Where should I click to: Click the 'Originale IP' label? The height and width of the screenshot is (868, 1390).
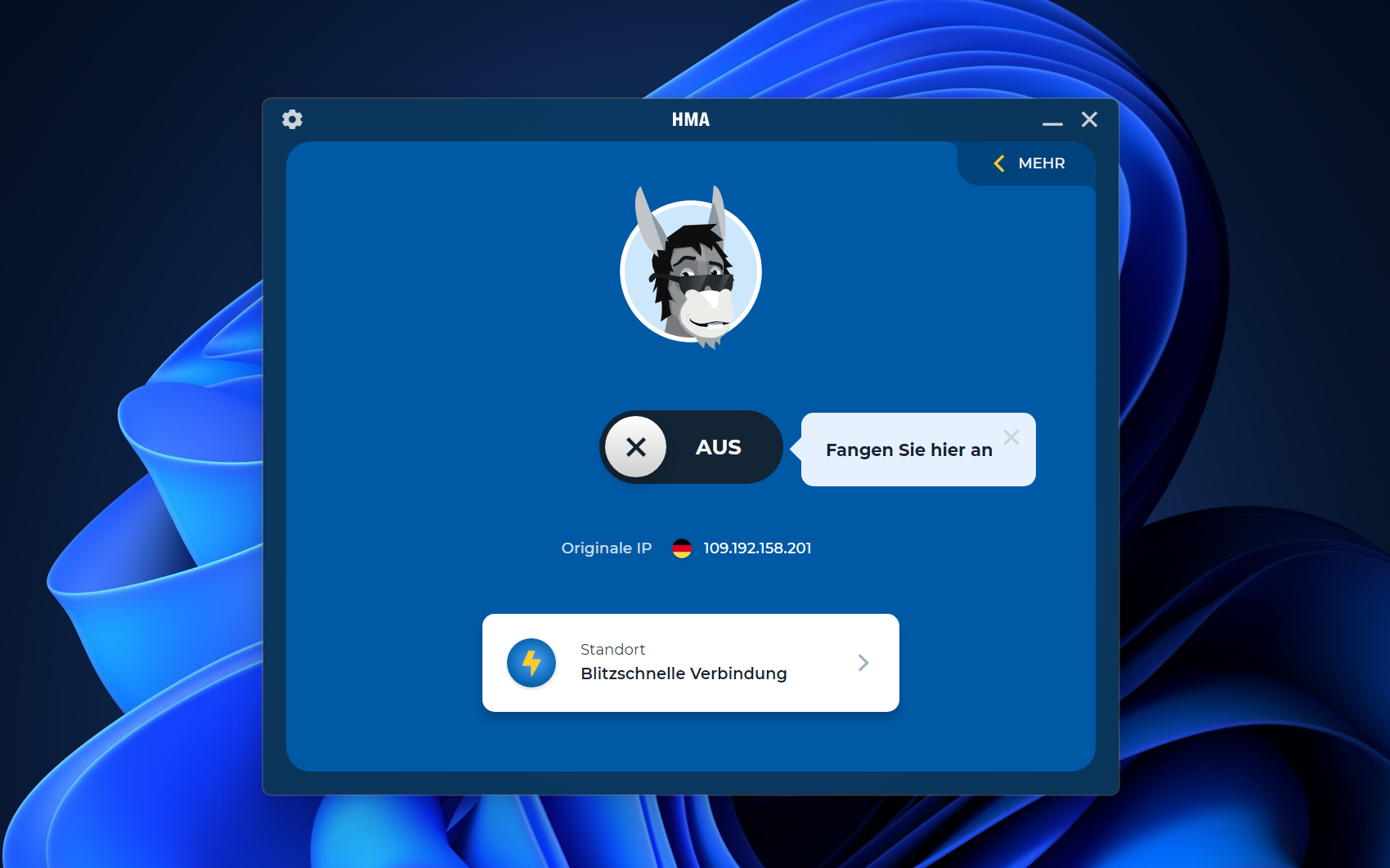(607, 548)
